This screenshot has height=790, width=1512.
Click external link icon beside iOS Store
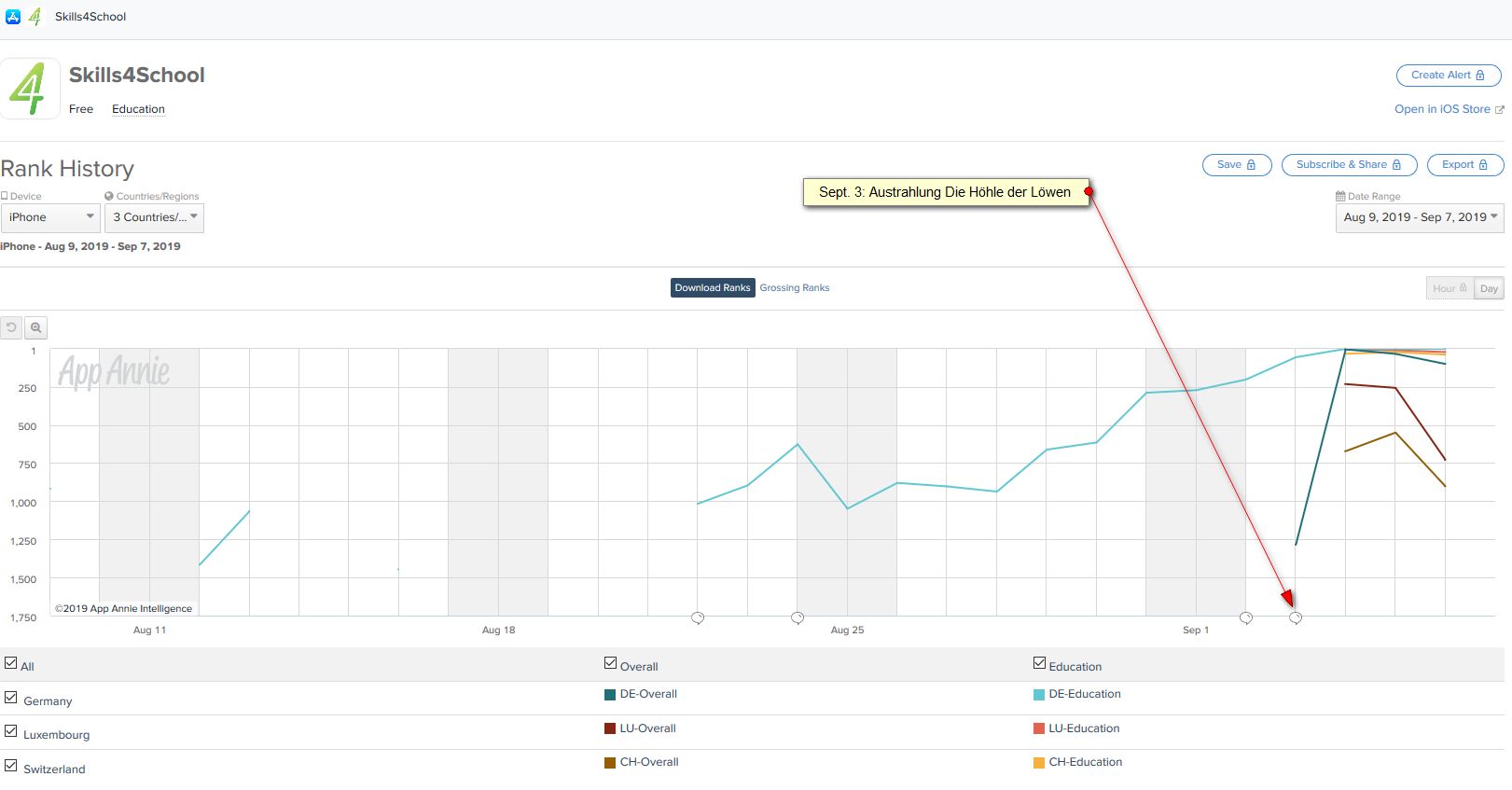pos(1499,109)
